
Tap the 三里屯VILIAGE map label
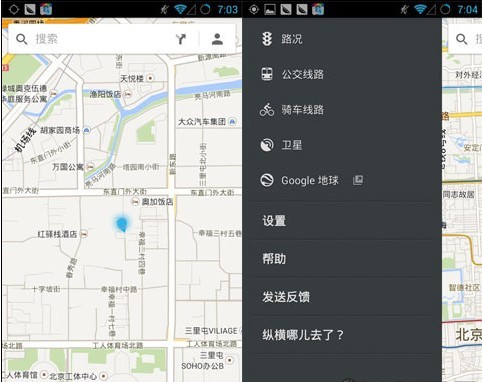(211, 331)
